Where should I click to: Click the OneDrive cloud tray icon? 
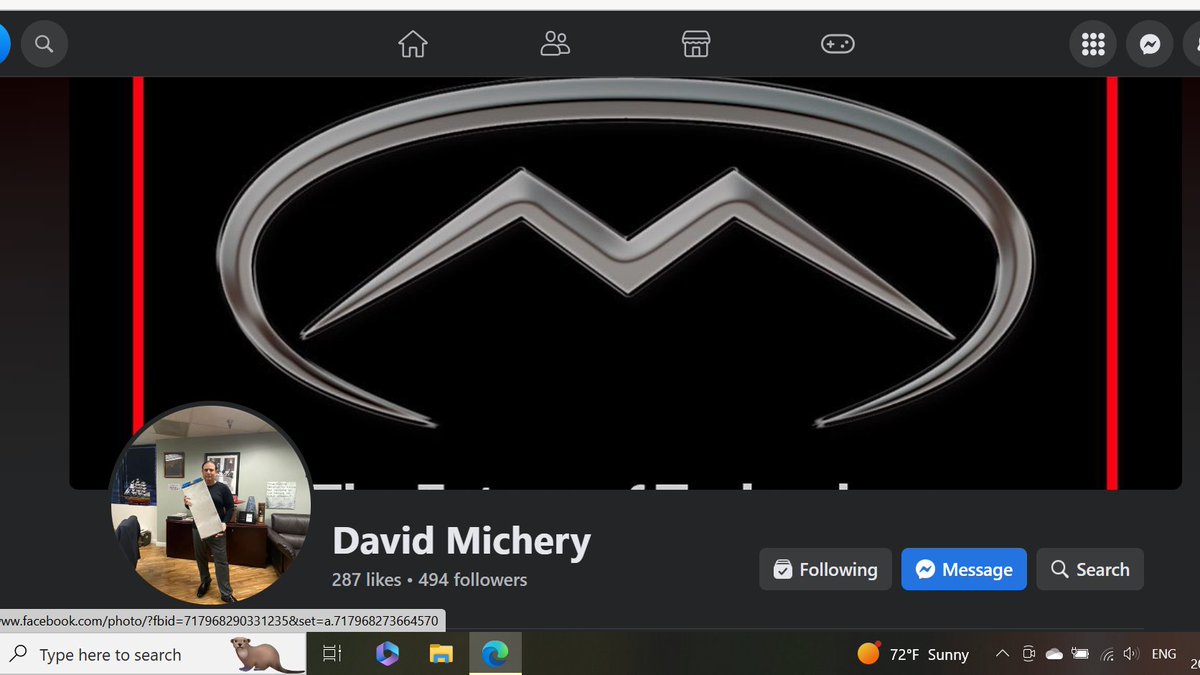point(1054,654)
